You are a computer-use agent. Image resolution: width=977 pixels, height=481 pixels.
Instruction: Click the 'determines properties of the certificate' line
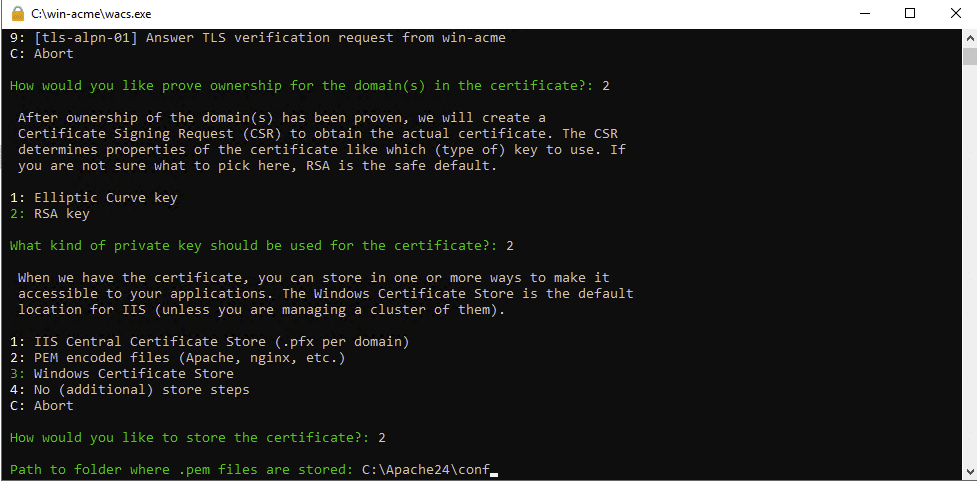[322, 150]
